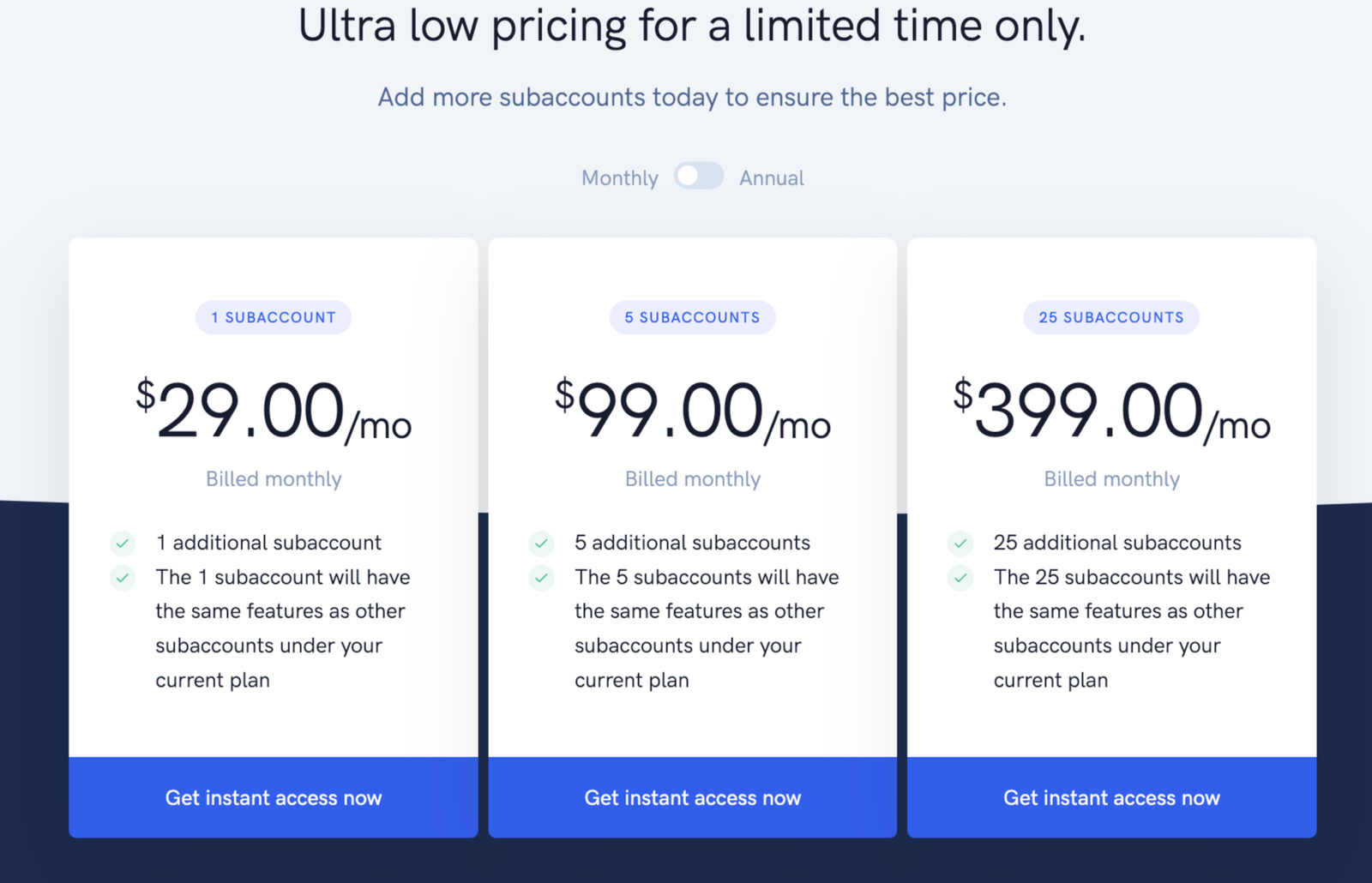This screenshot has width=1372, height=883.
Task: Click the checkmark beside 'The 1 subaccount will have'
Action: pos(123,577)
